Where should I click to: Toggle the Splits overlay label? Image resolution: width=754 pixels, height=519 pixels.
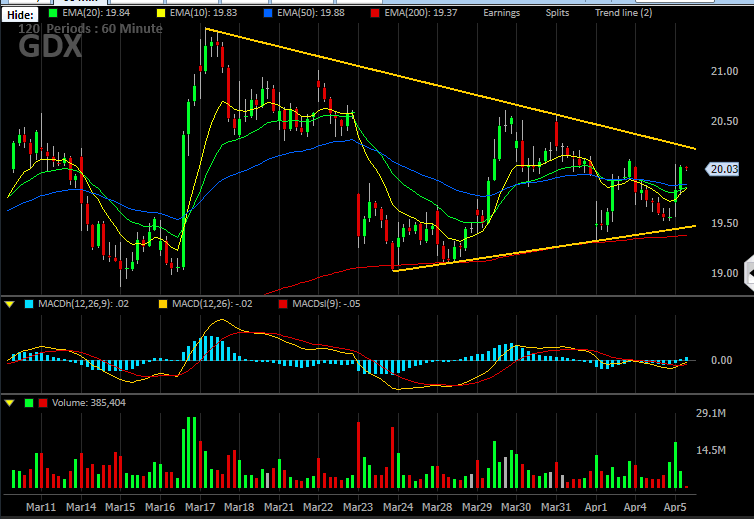557,13
